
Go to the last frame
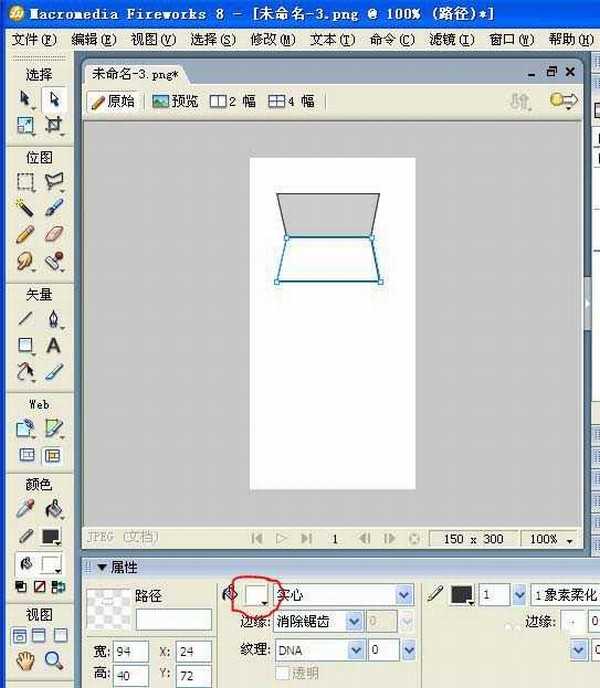tap(306, 538)
